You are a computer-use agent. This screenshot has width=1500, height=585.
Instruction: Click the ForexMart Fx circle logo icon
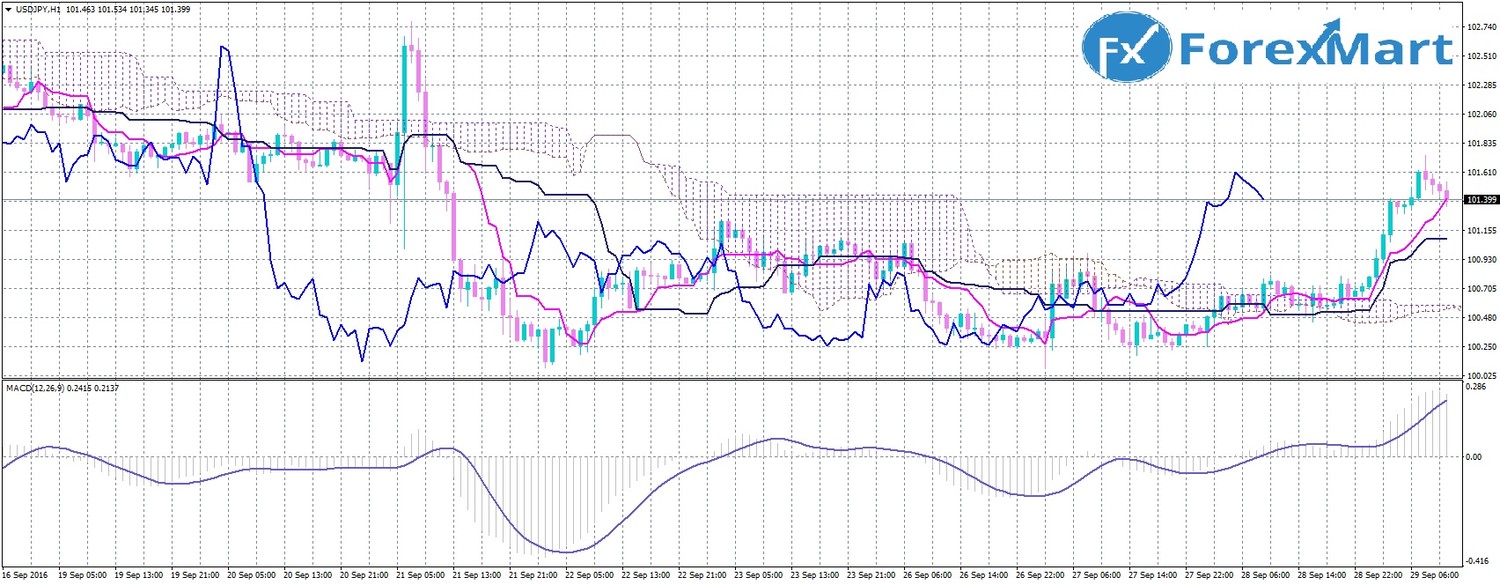(1126, 51)
